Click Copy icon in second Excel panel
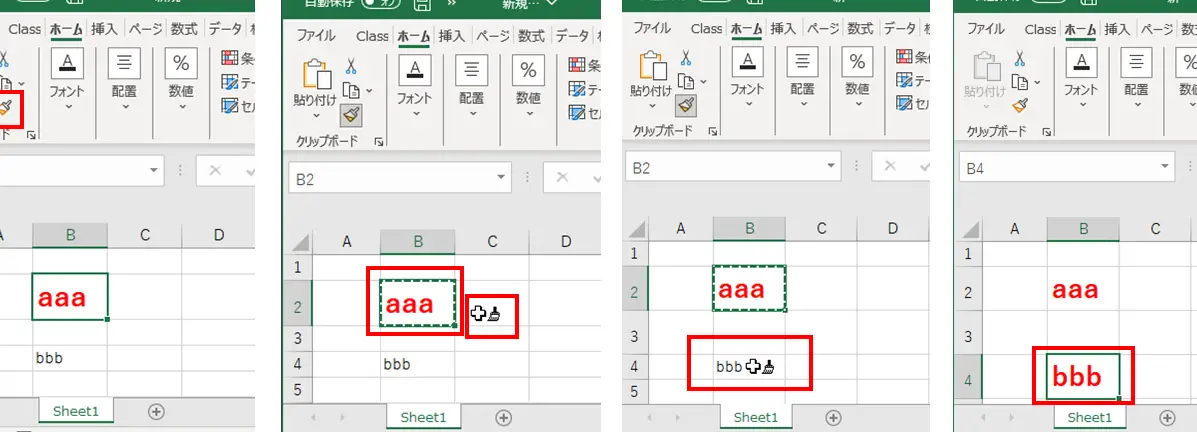Image resolution: width=1197 pixels, height=432 pixels. tap(351, 90)
